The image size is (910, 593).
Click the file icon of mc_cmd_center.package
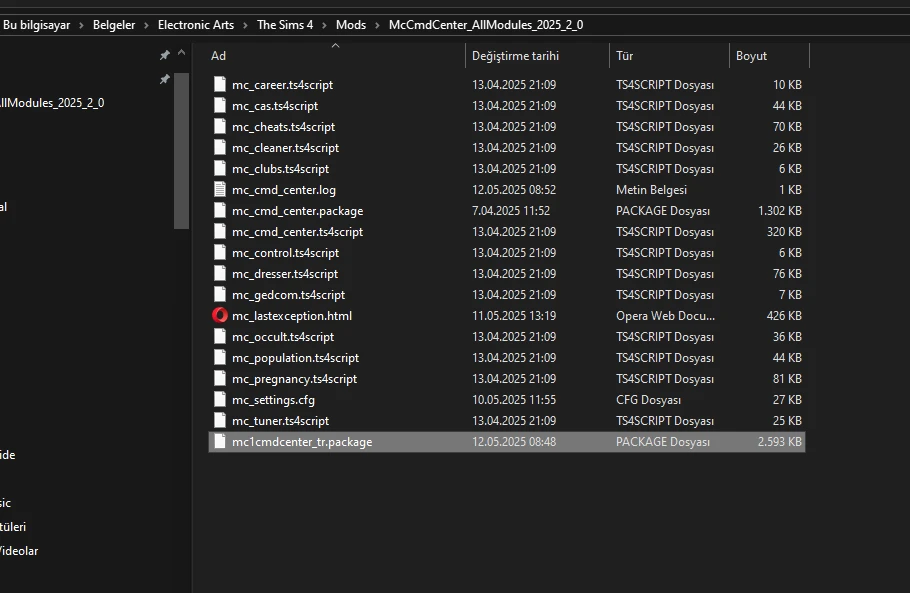pyautogui.click(x=219, y=210)
